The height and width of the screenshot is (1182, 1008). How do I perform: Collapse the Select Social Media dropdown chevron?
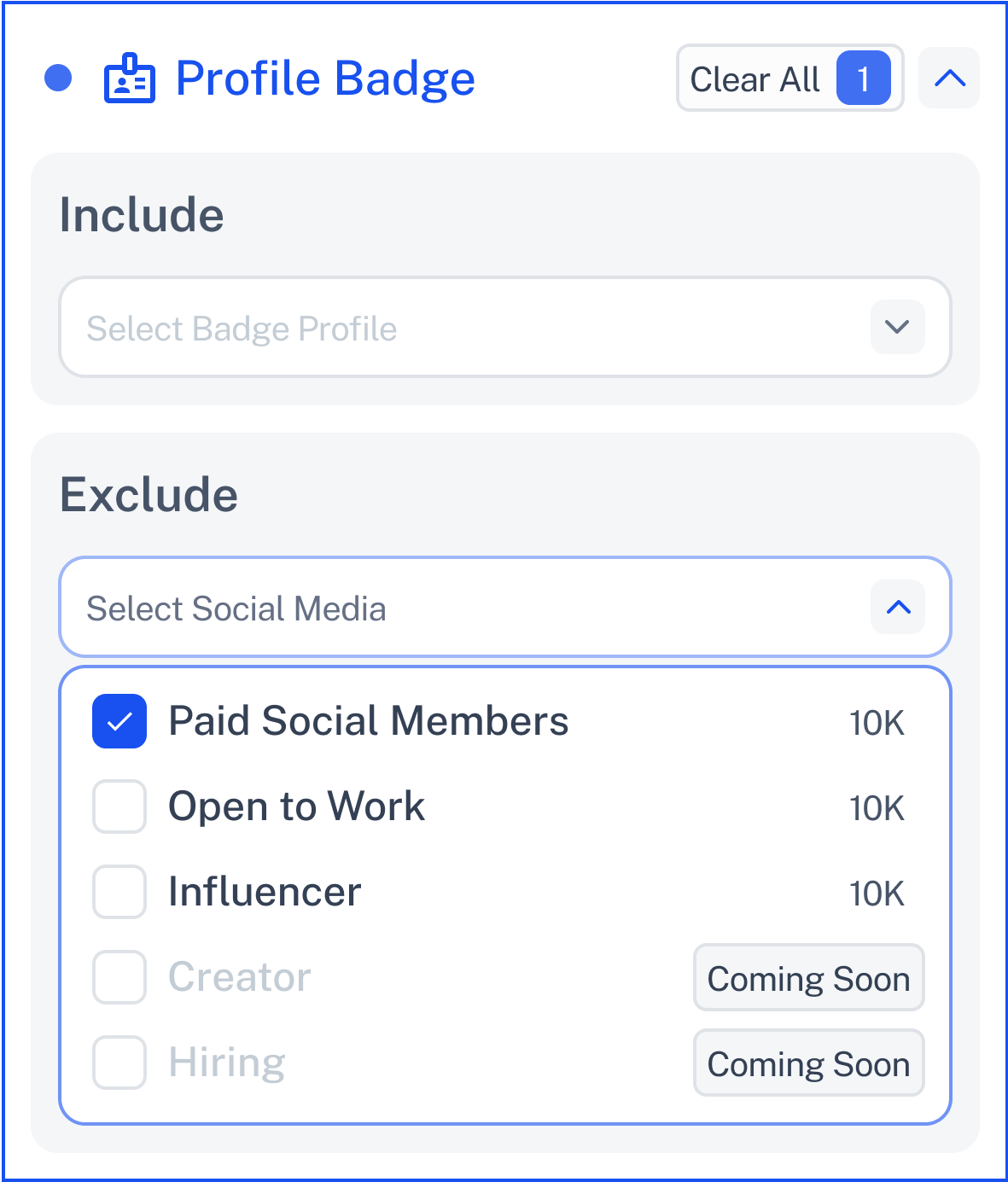point(898,607)
